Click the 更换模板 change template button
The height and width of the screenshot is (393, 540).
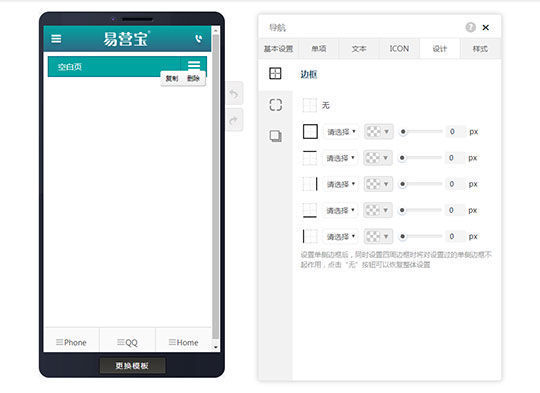tap(132, 365)
